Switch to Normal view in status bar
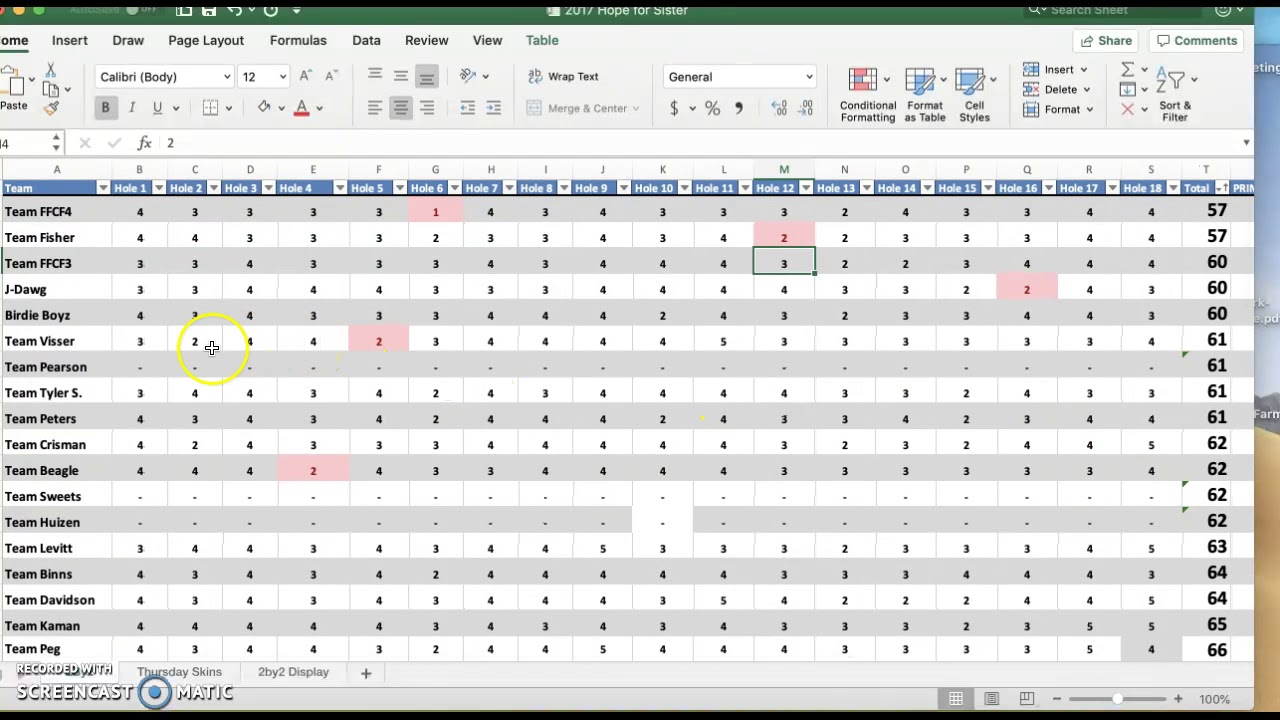Screen dimensions: 1280x720 (x=956, y=699)
